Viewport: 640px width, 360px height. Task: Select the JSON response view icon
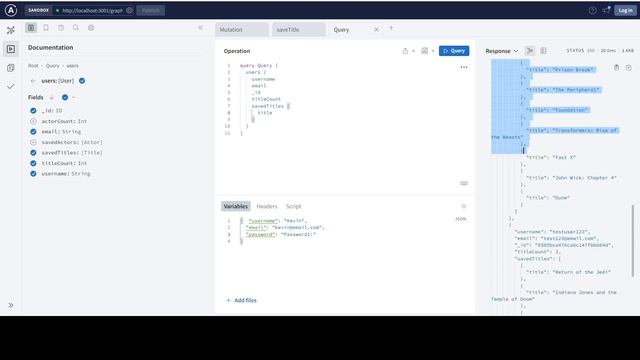[530, 51]
